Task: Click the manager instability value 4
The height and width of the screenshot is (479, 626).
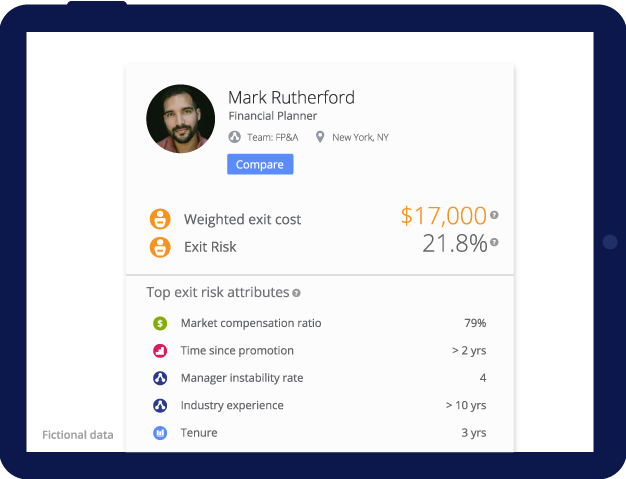Action: pos(483,378)
